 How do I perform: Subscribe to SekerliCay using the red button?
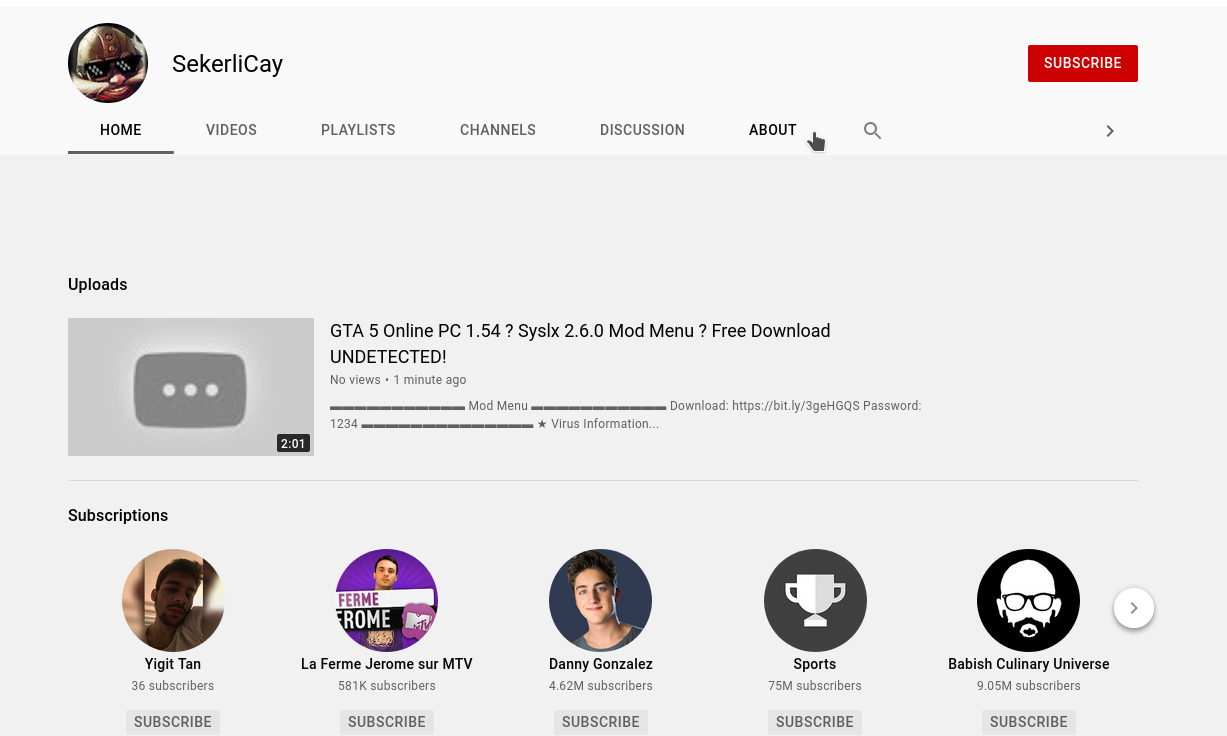tap(1083, 63)
